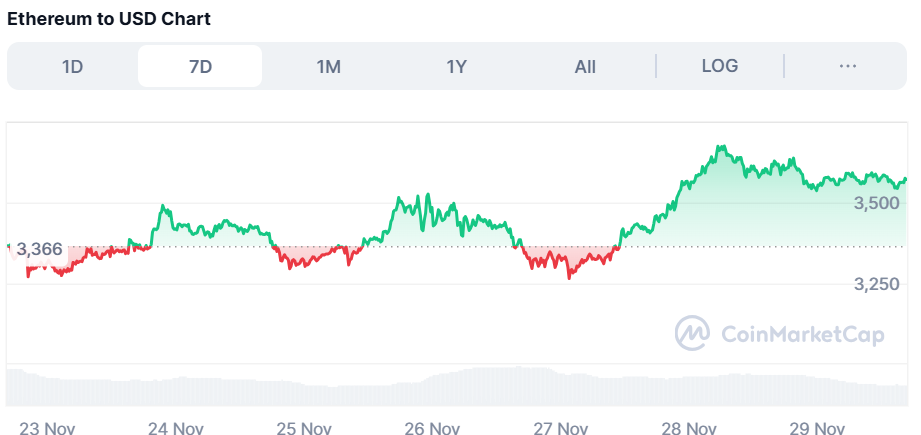
Task: Click the 3,250 price axis label
Action: click(x=877, y=284)
